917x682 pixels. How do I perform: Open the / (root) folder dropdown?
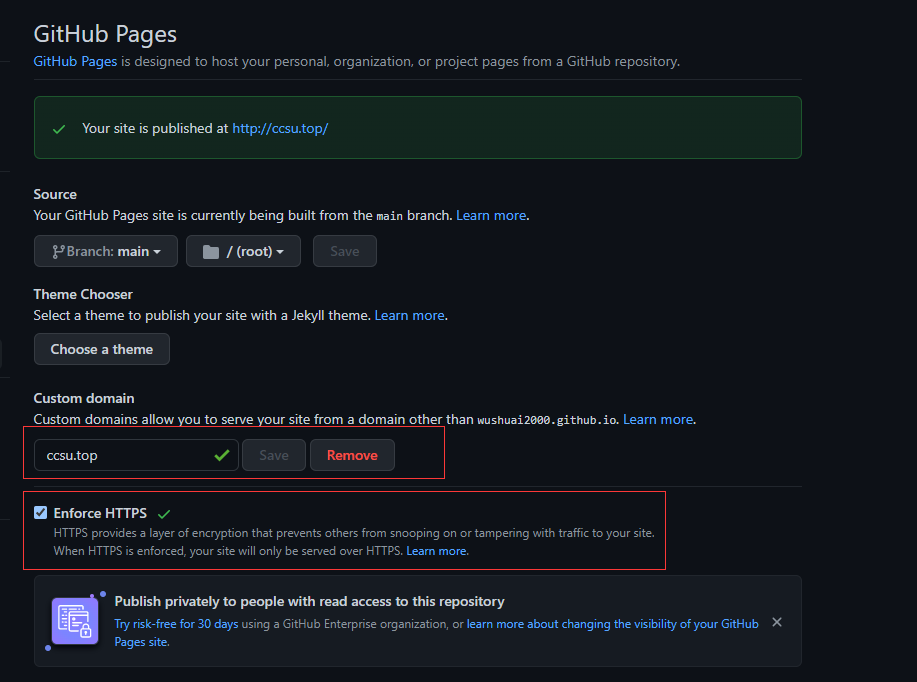(x=243, y=252)
